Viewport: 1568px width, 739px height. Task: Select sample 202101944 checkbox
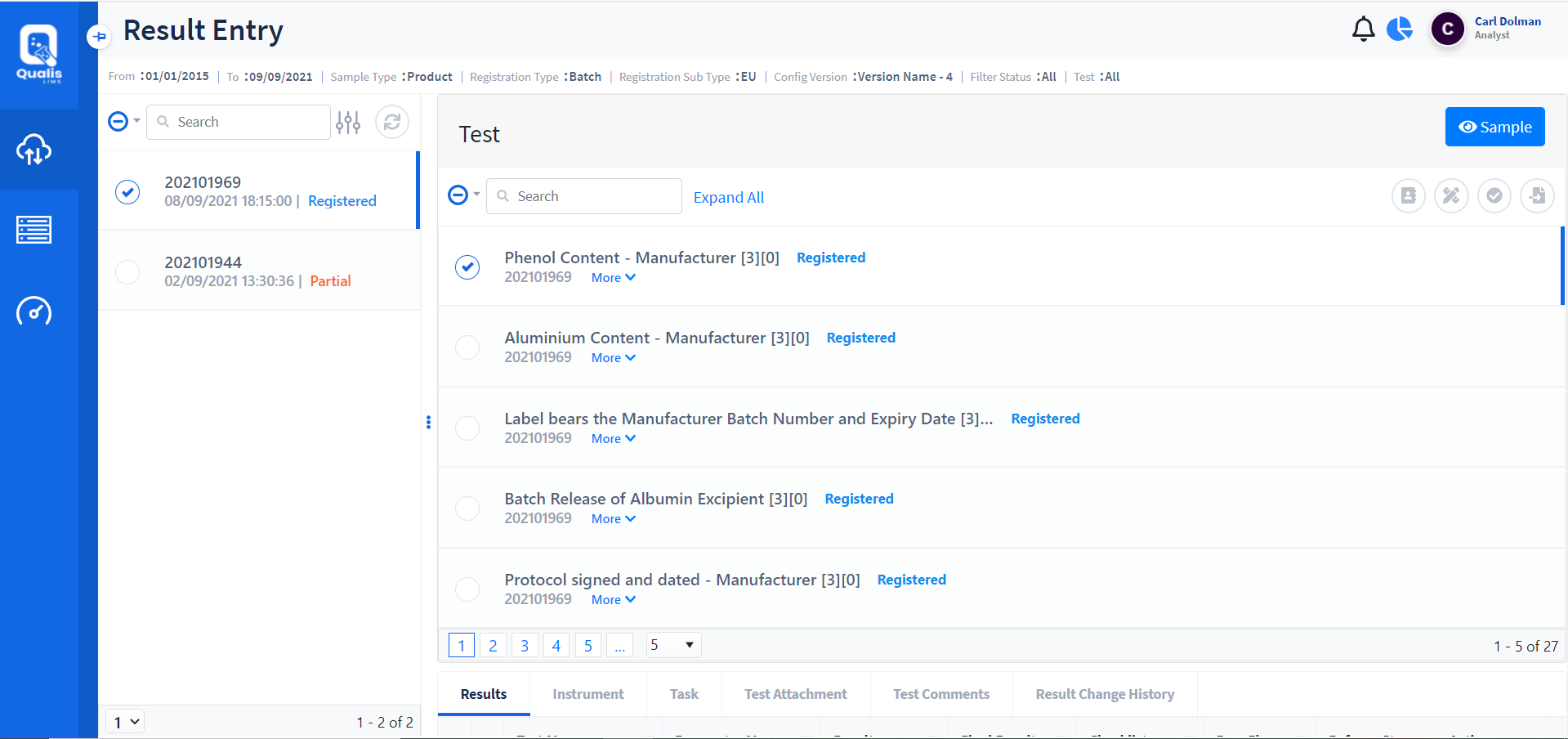[x=127, y=271]
